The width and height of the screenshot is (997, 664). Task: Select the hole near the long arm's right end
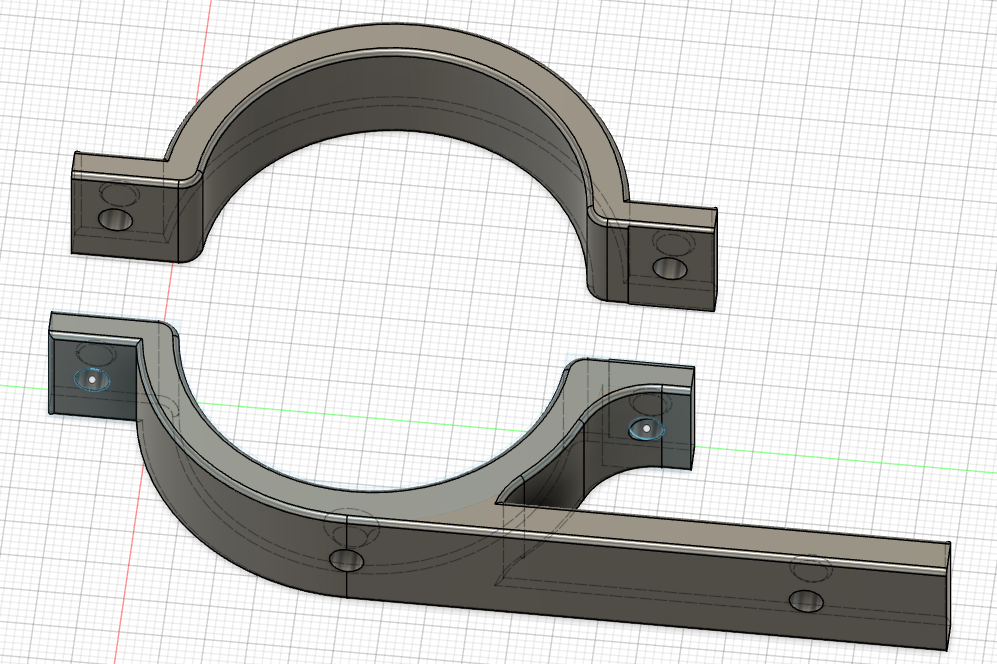click(x=806, y=600)
